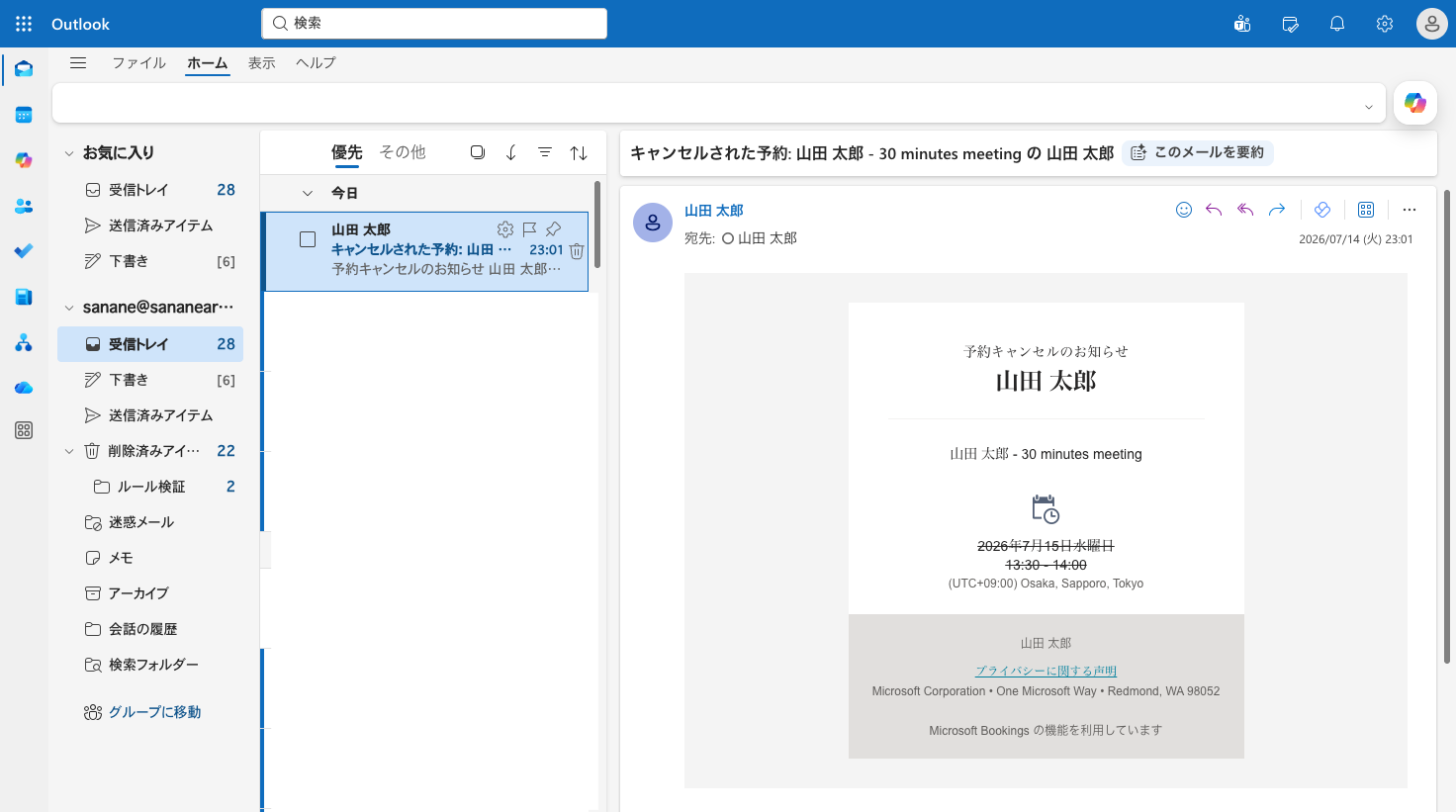Screen dimensions: 1456x812
Task: Click the select-all messages icon
Action: pos(478,152)
